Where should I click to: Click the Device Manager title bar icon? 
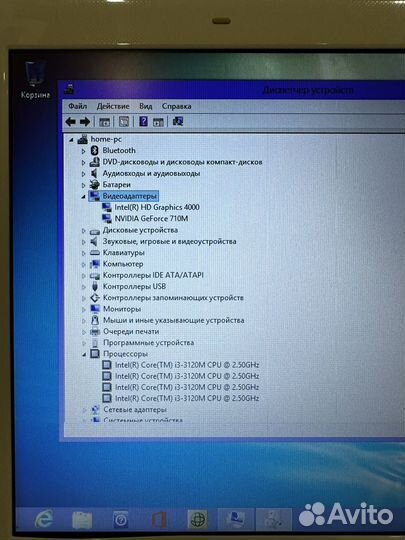point(69,89)
